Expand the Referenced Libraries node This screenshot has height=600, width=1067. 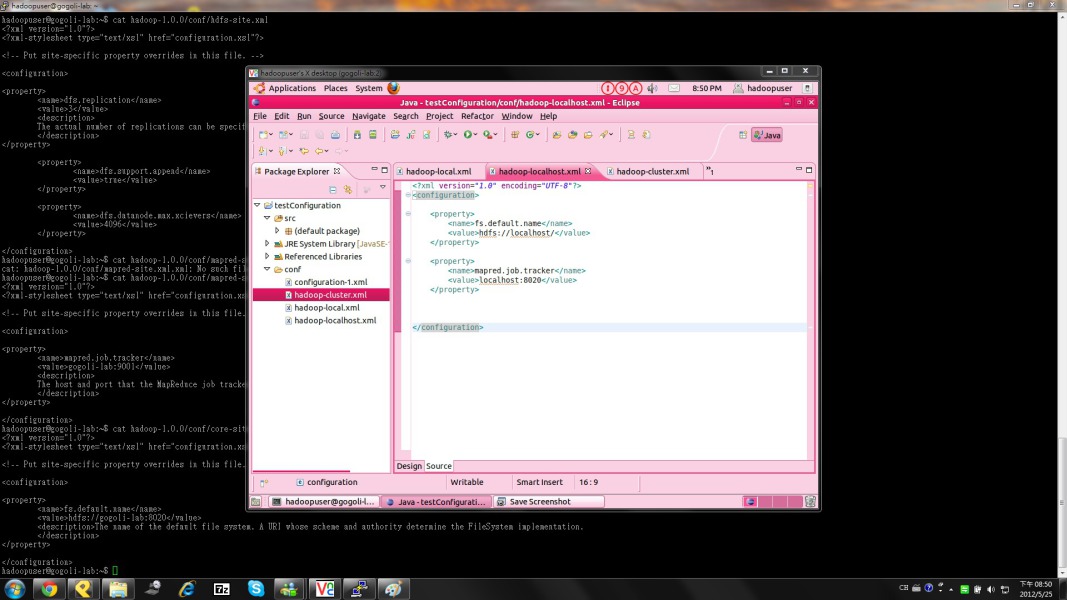[267, 256]
